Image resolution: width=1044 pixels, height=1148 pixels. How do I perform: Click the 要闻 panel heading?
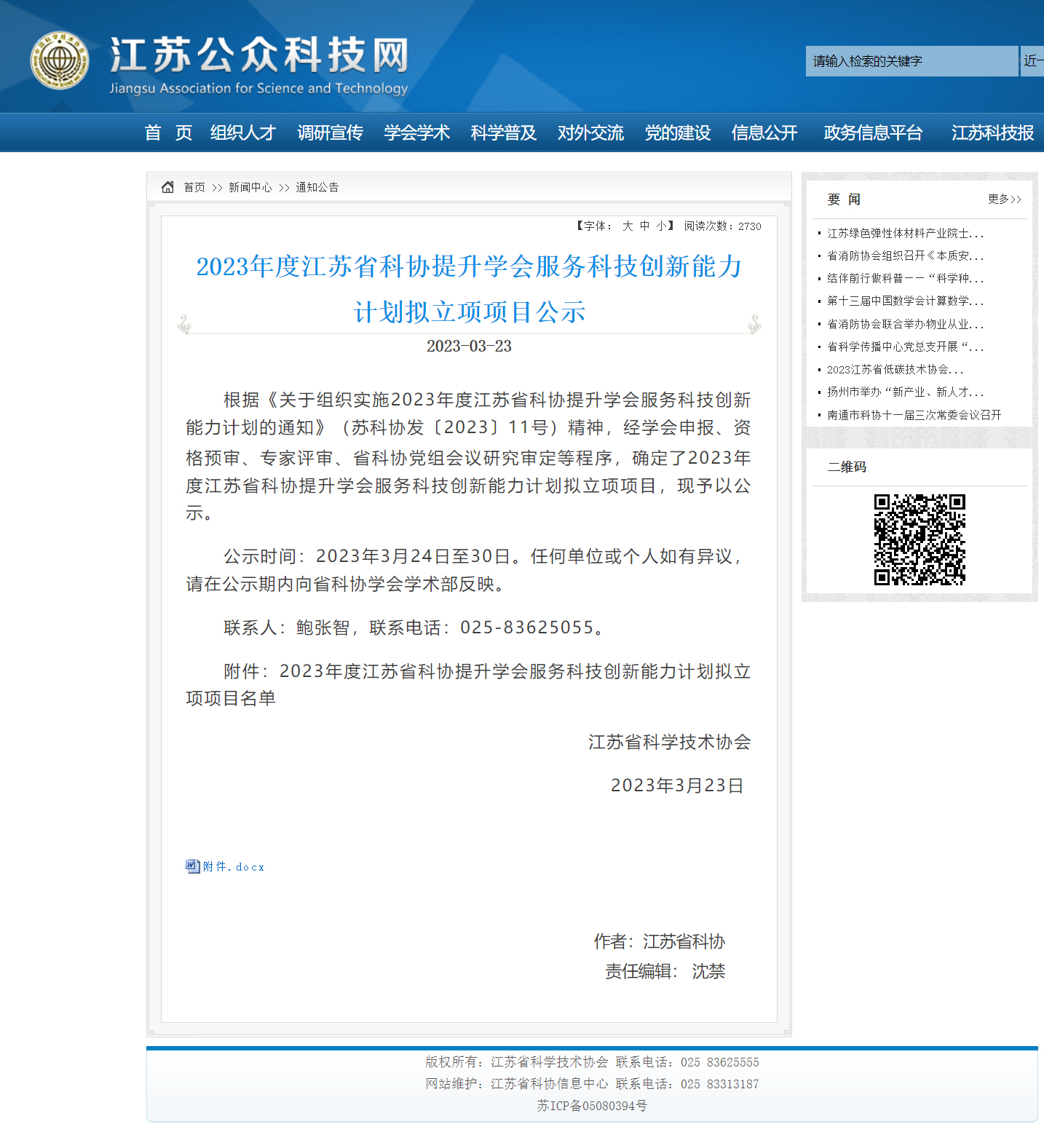(x=845, y=199)
